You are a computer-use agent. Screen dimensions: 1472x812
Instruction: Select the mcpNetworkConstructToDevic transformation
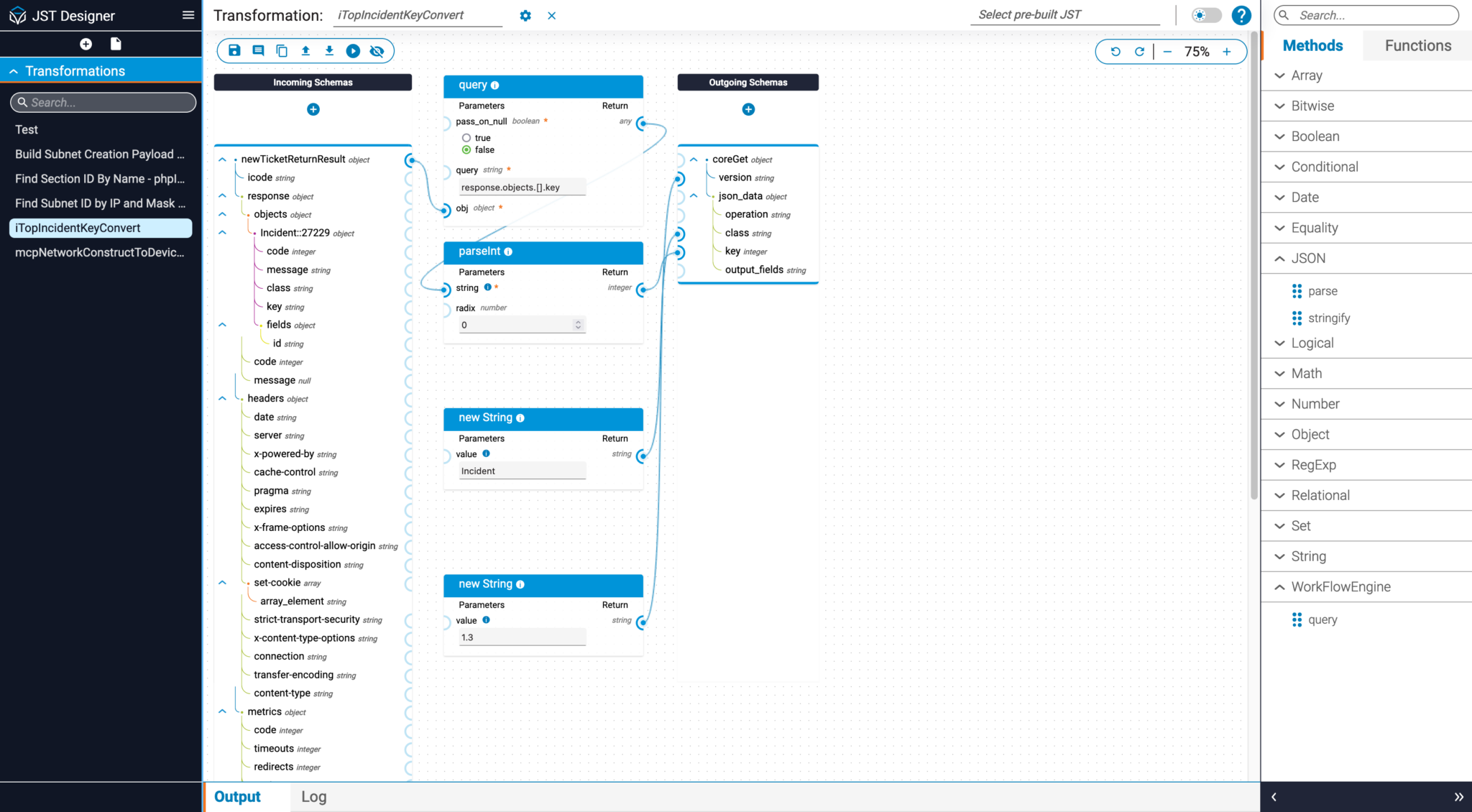[100, 252]
